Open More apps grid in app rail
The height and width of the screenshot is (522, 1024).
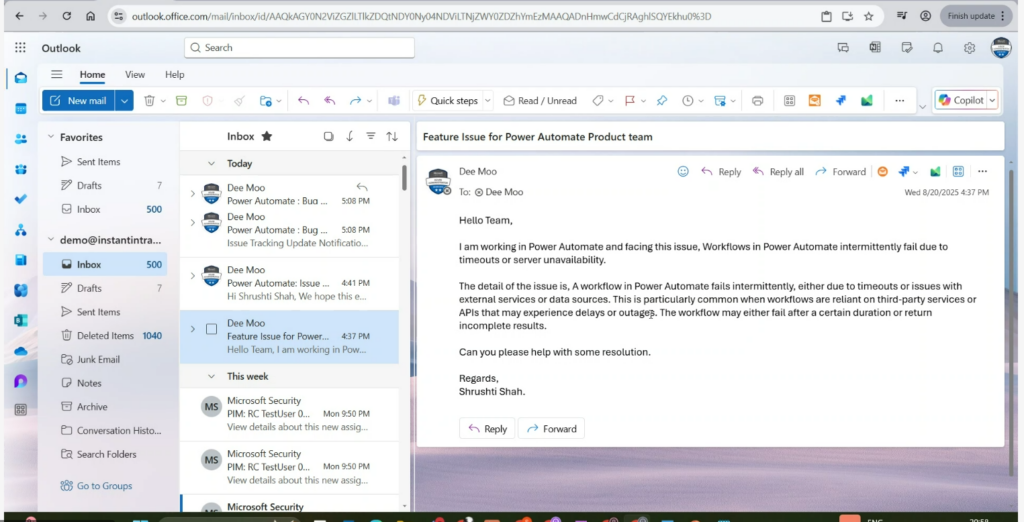tap(21, 410)
